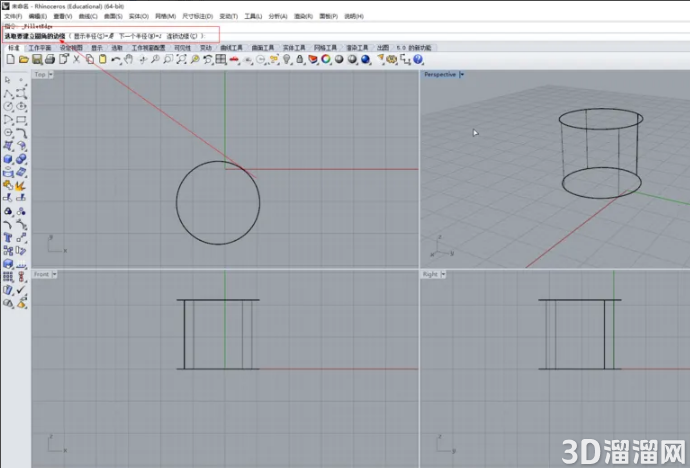Open the Front viewport title dropdown arrow
This screenshot has width=690, height=468.
55,274
